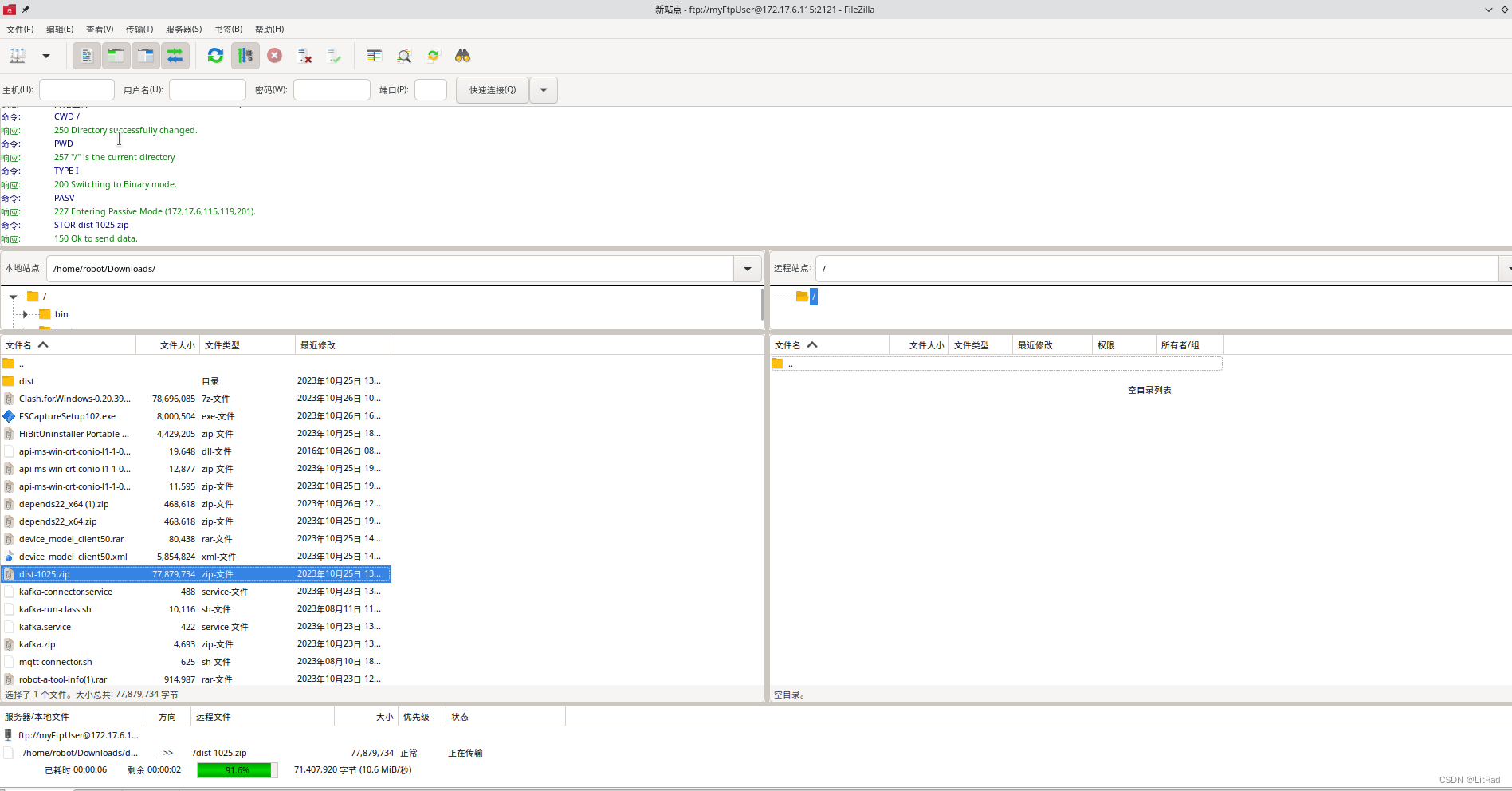Toggle processing of the transfer queue

tap(245, 56)
